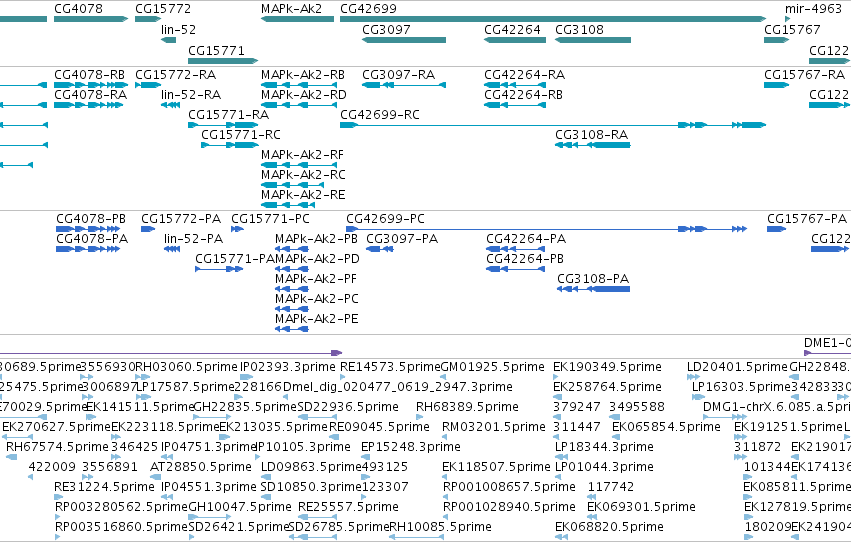851x542 pixels.
Task: Click EST RH10085.5prime
Action: 441,528
